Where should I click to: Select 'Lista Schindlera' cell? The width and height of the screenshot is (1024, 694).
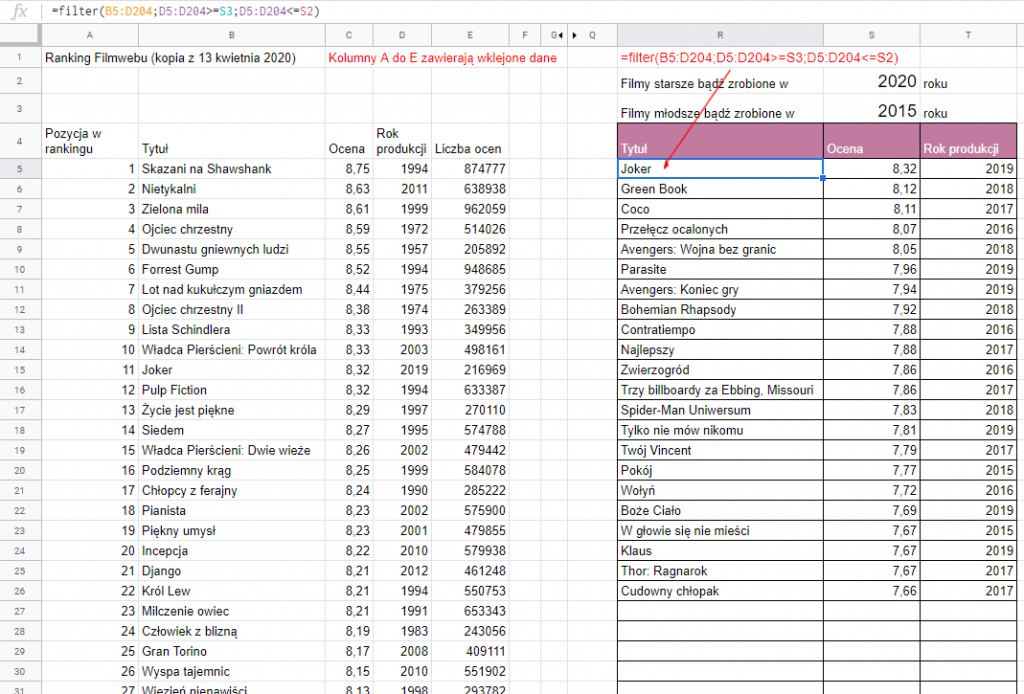pos(232,330)
